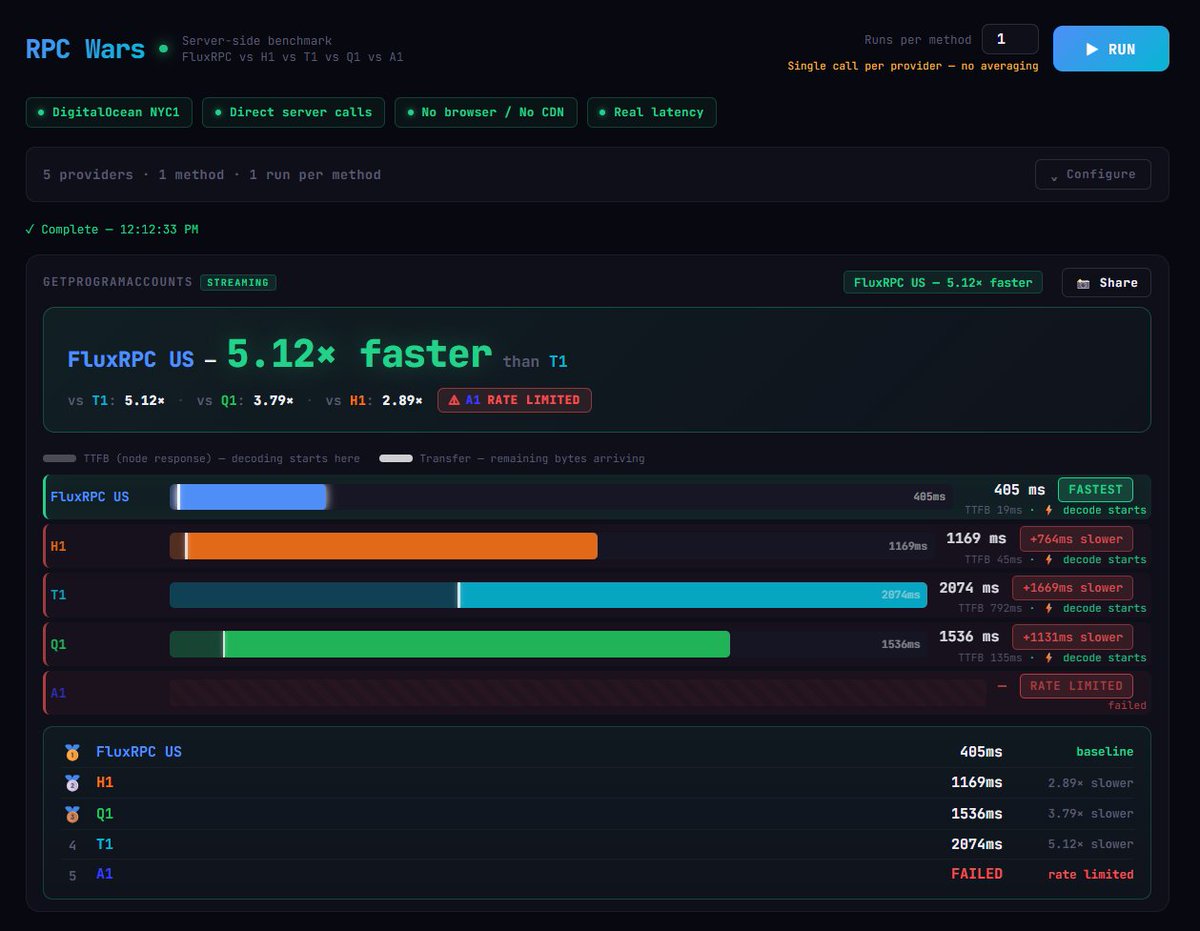The width and height of the screenshot is (1200, 931).
Task: Click FluxRPC US in the ranking list
Action: pyautogui.click(x=139, y=752)
